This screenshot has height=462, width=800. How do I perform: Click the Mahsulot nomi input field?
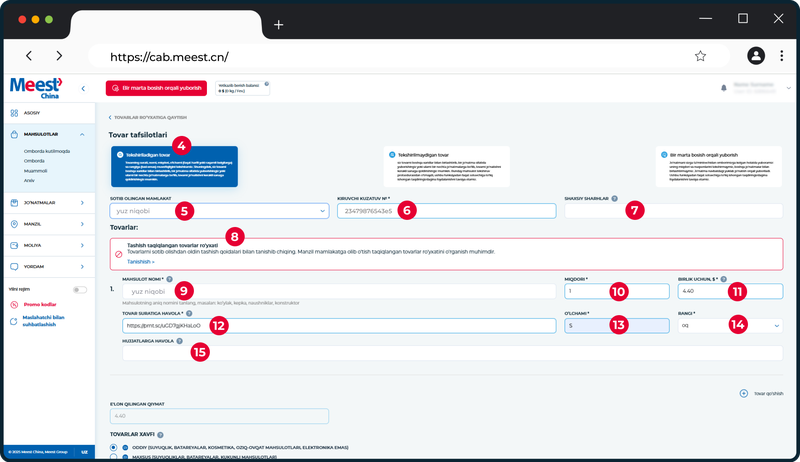339,291
